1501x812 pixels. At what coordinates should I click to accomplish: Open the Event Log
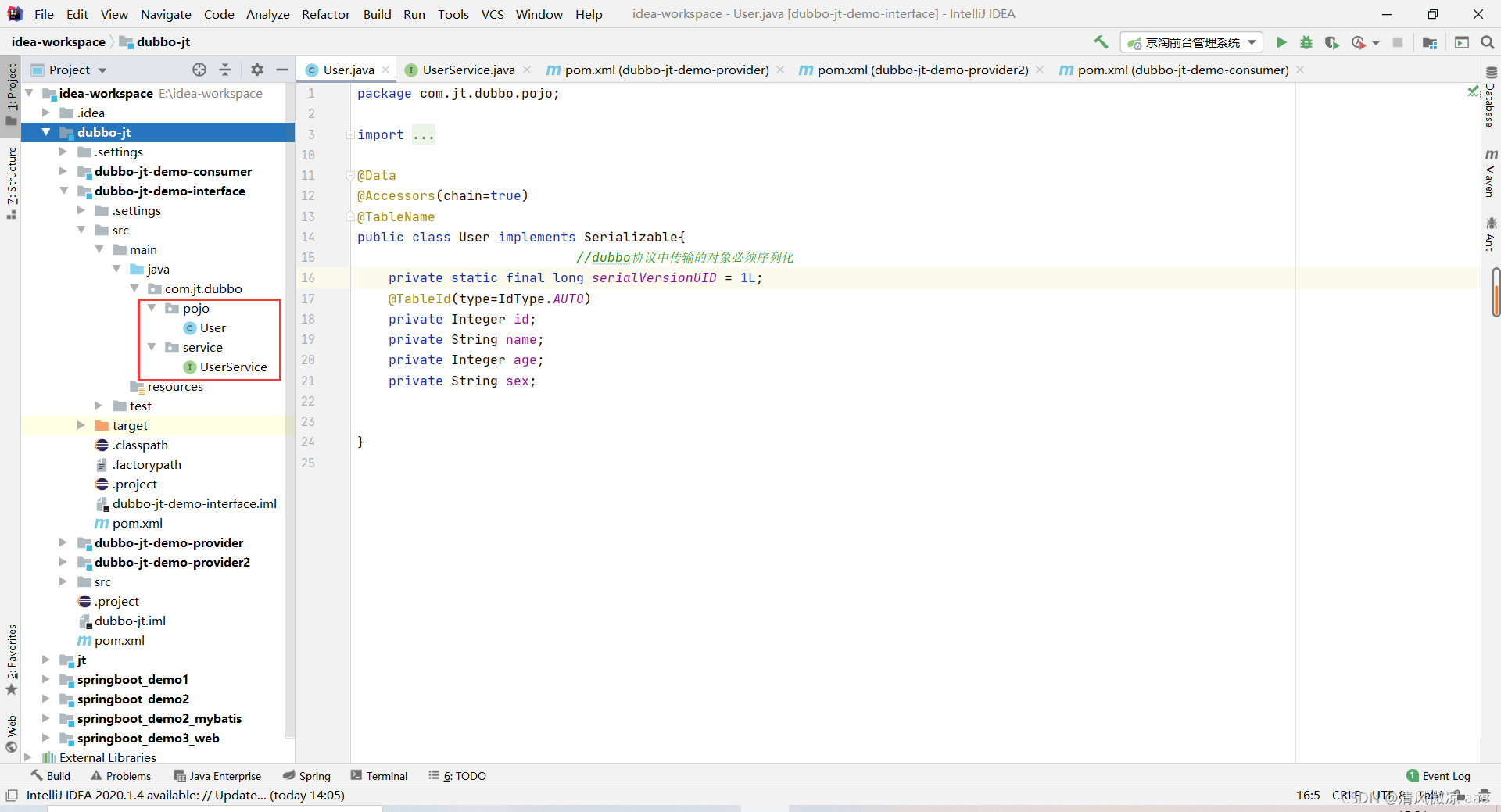pyautogui.click(x=1438, y=776)
